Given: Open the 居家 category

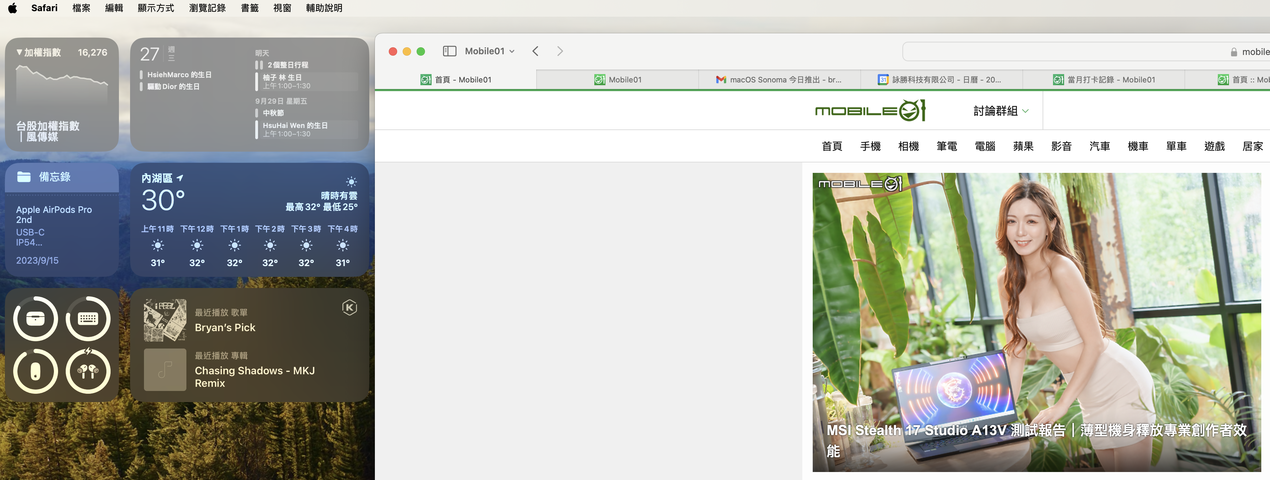Looking at the screenshot, I should point(1252,146).
